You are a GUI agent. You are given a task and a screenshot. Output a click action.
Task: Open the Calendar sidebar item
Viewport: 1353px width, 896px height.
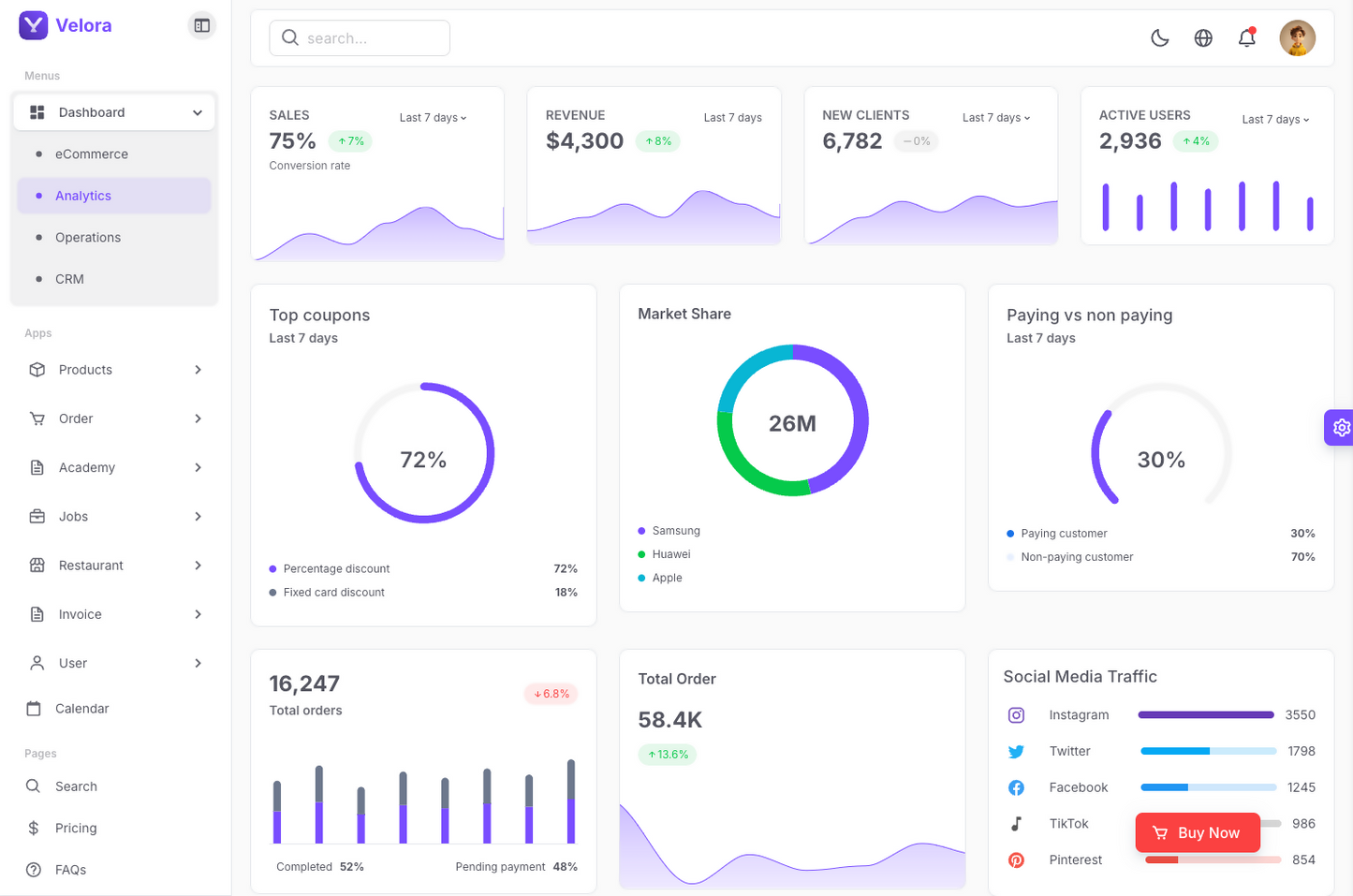point(81,709)
